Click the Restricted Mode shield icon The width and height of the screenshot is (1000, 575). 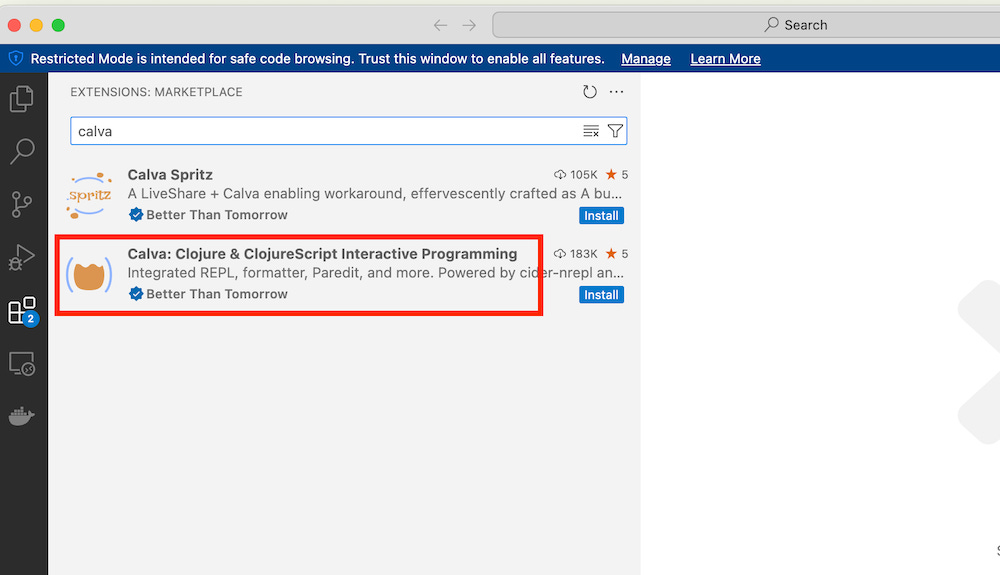tap(16, 59)
